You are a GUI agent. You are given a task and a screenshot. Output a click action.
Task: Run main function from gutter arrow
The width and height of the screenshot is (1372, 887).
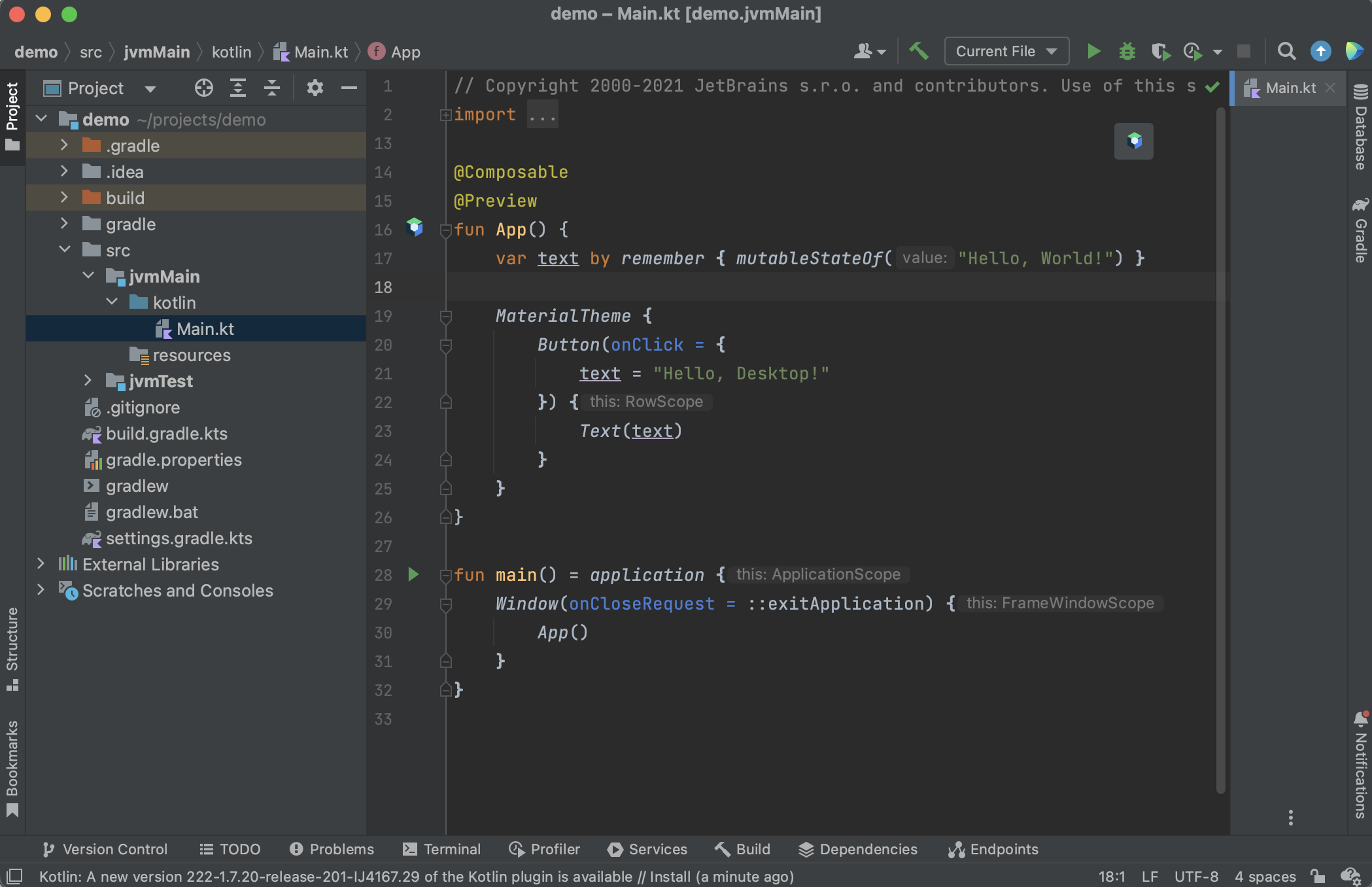[x=413, y=574]
